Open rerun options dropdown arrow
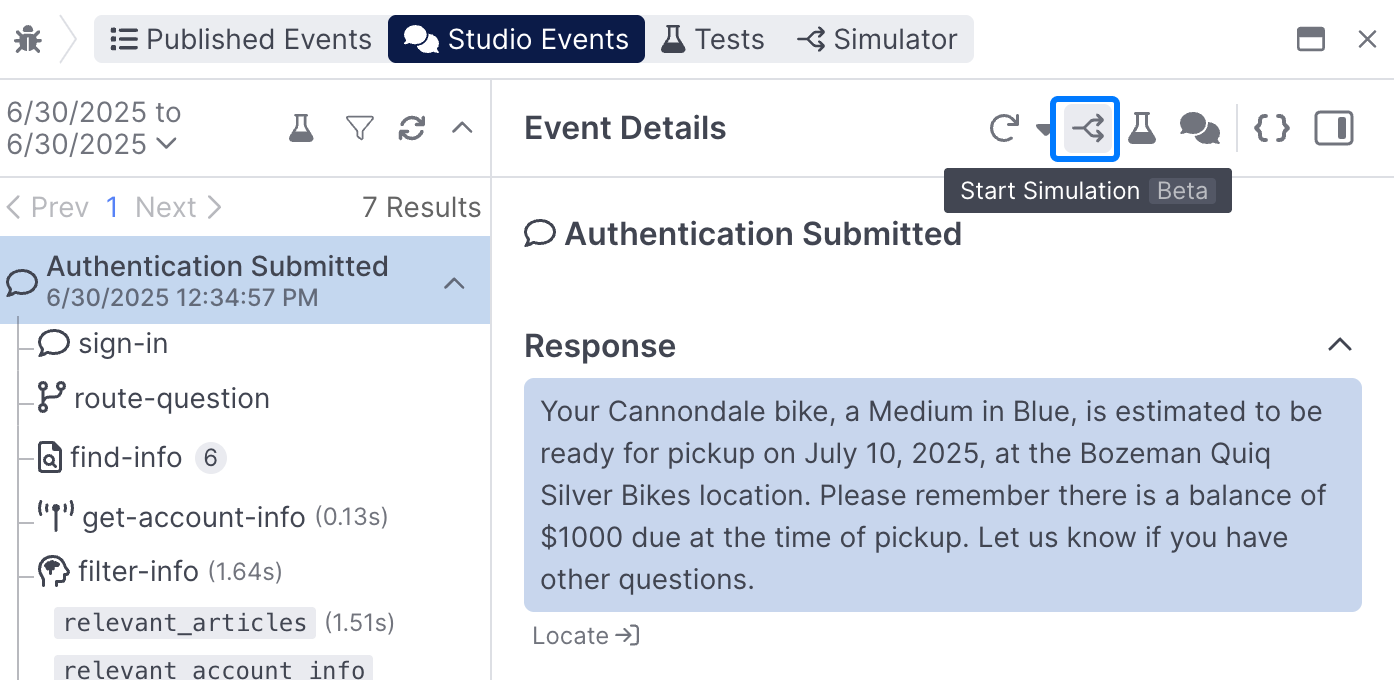This screenshot has height=680, width=1394. point(1044,130)
